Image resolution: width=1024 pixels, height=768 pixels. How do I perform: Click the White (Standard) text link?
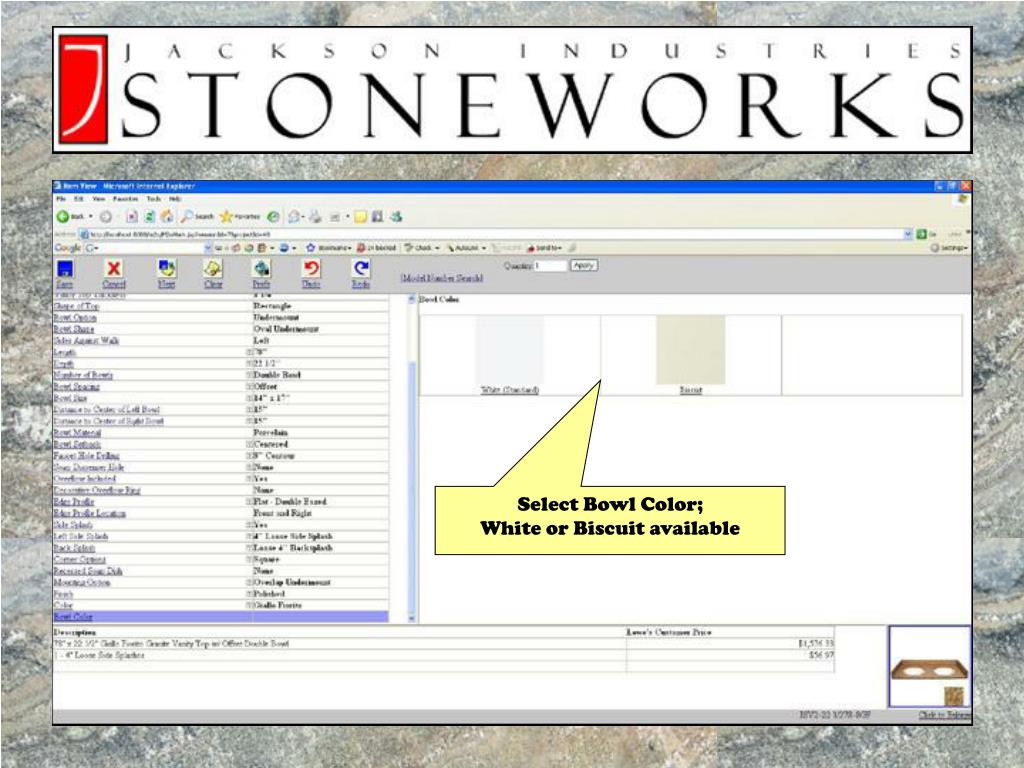(x=510, y=390)
